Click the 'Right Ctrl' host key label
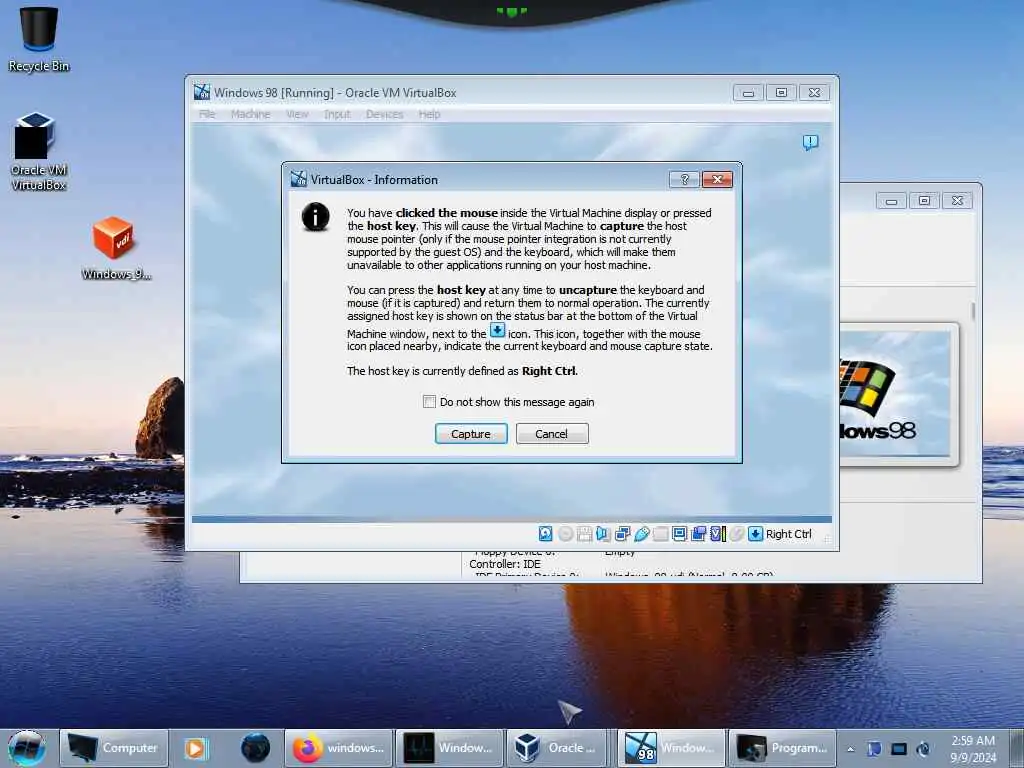The height and width of the screenshot is (768, 1024). coord(789,534)
